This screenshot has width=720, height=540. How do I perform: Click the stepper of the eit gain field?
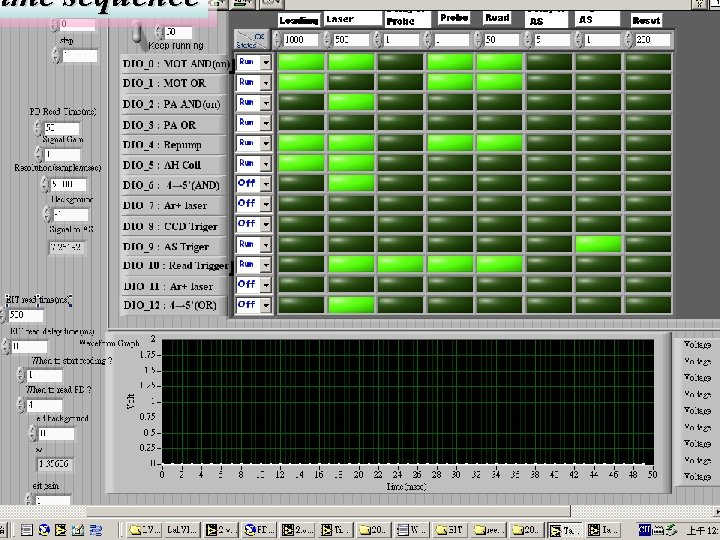click(x=28, y=500)
